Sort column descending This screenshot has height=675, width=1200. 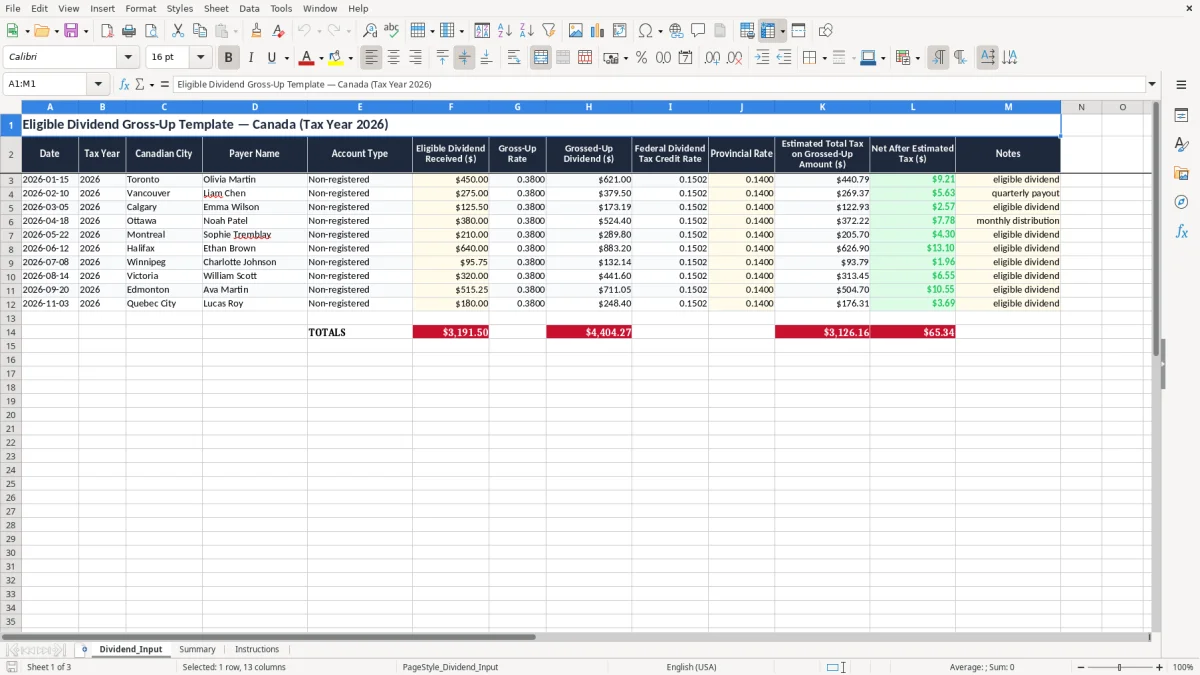tap(527, 31)
